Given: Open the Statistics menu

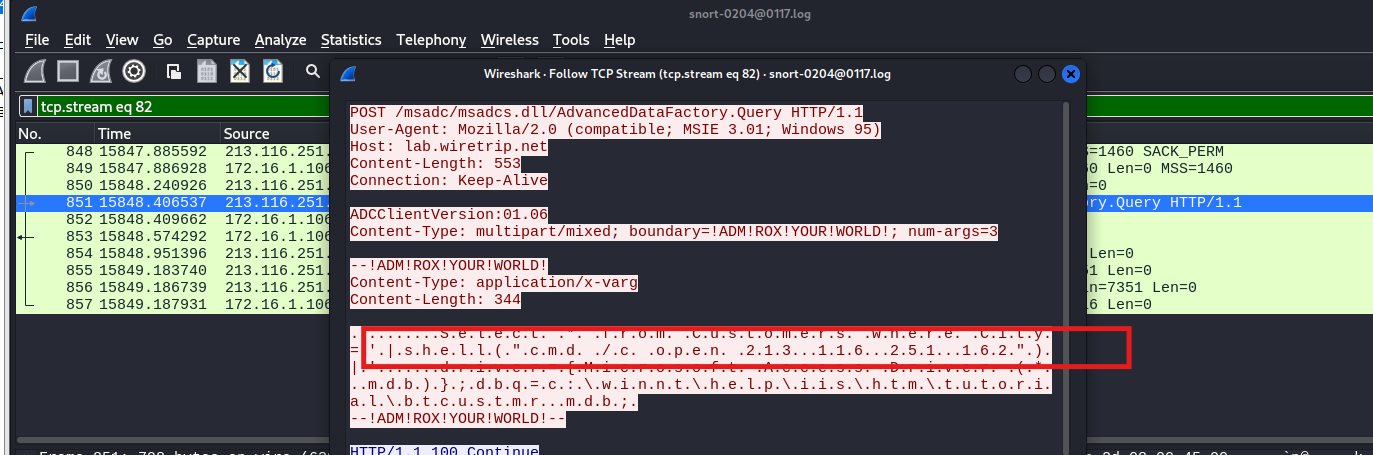Looking at the screenshot, I should (351, 40).
